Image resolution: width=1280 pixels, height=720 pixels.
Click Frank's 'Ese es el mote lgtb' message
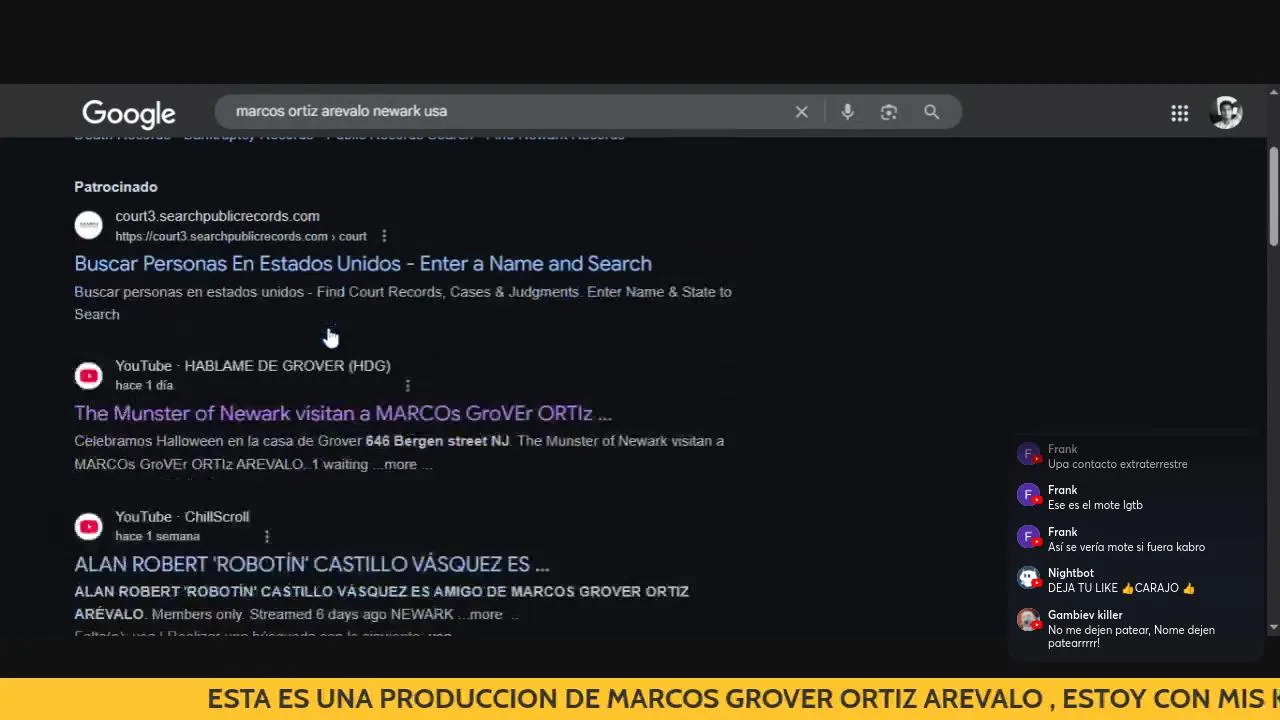(x=1095, y=505)
